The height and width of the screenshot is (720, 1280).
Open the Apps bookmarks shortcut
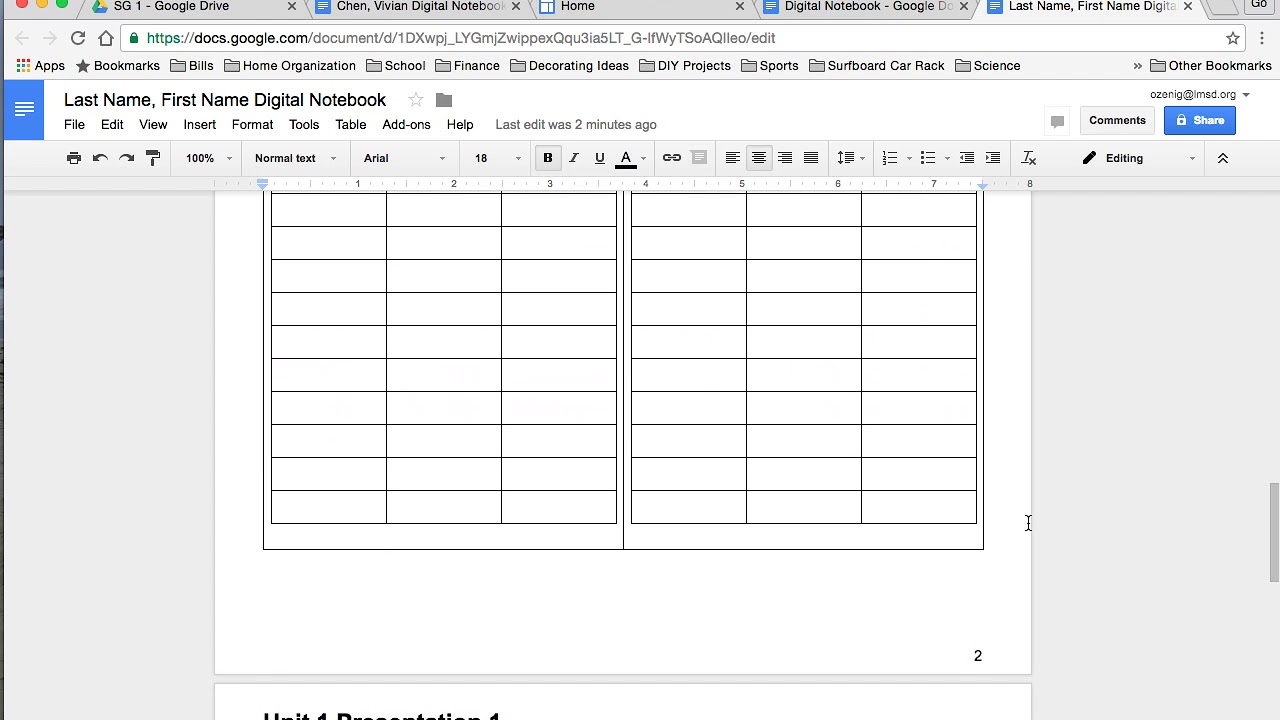41,66
